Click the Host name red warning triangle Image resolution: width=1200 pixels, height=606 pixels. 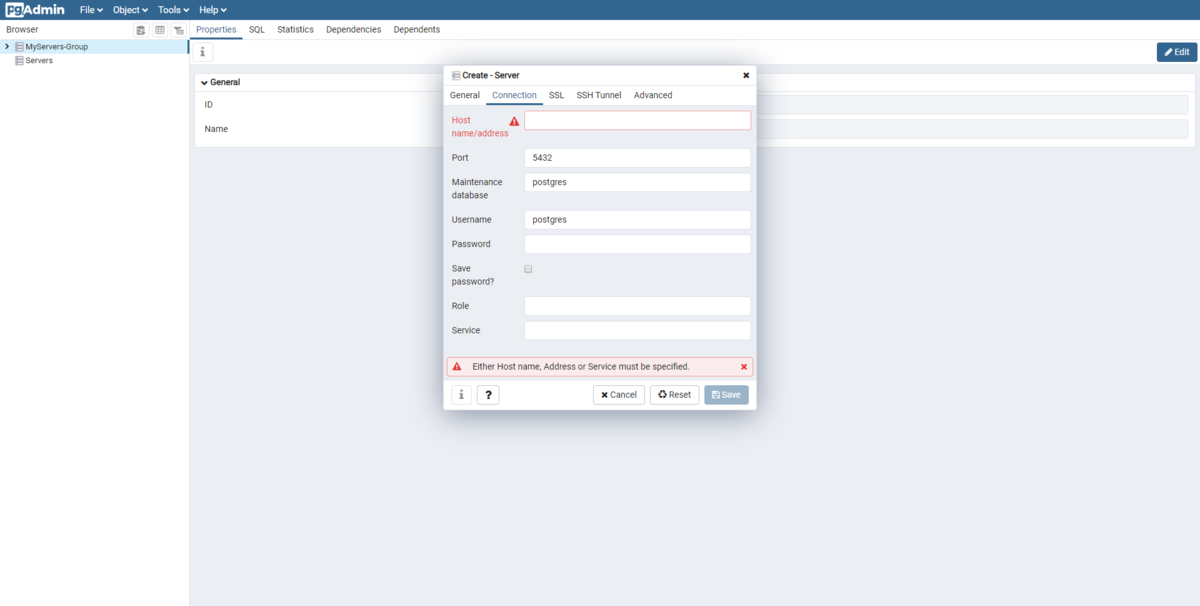point(514,121)
